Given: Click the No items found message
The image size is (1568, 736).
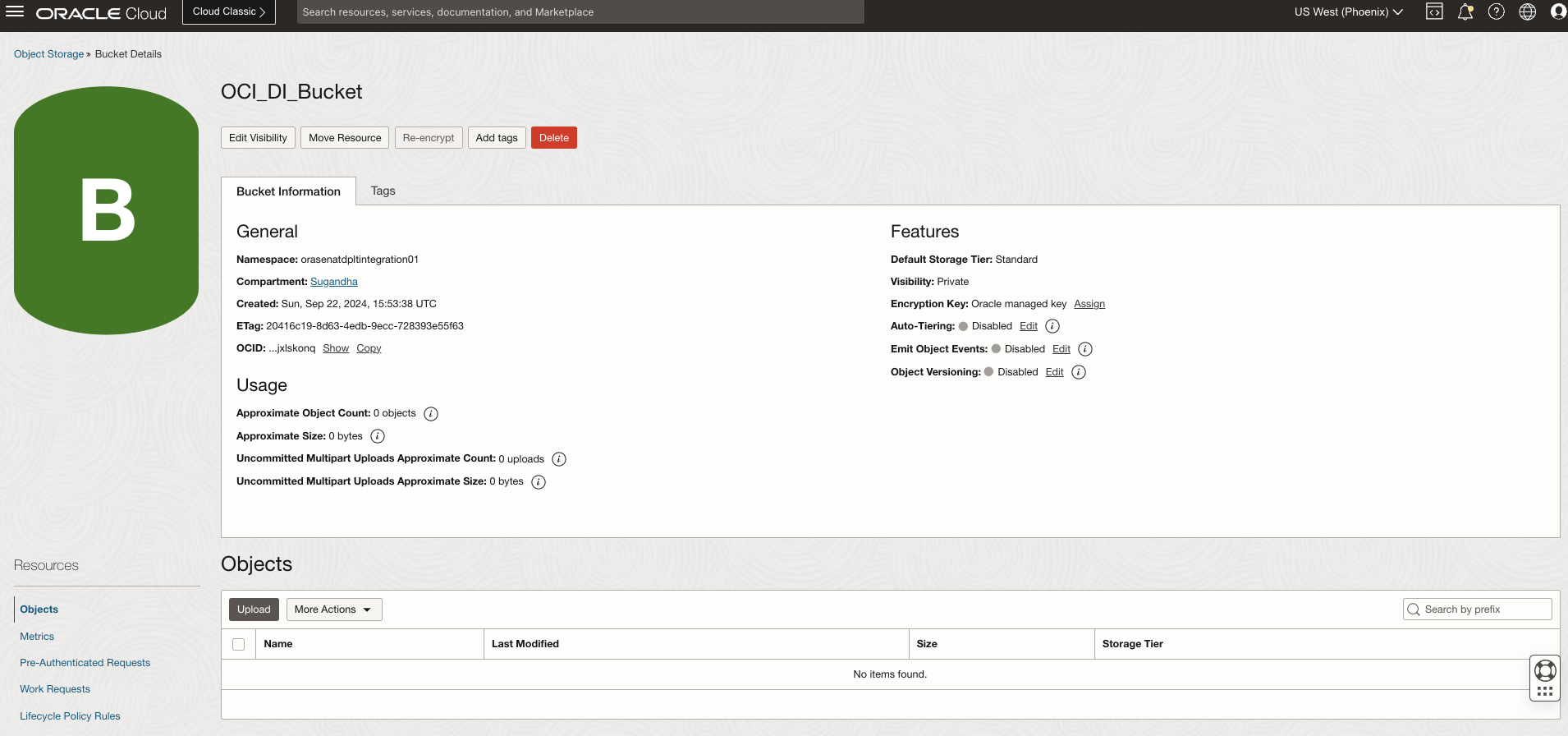Looking at the screenshot, I should (890, 674).
